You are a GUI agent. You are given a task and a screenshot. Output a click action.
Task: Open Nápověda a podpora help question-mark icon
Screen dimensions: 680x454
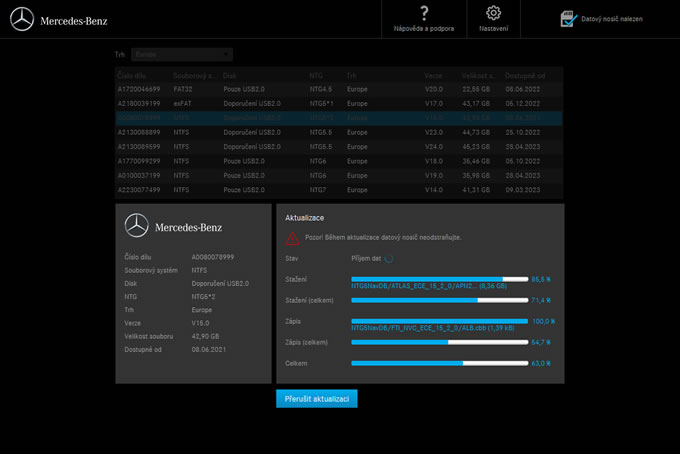(x=424, y=13)
